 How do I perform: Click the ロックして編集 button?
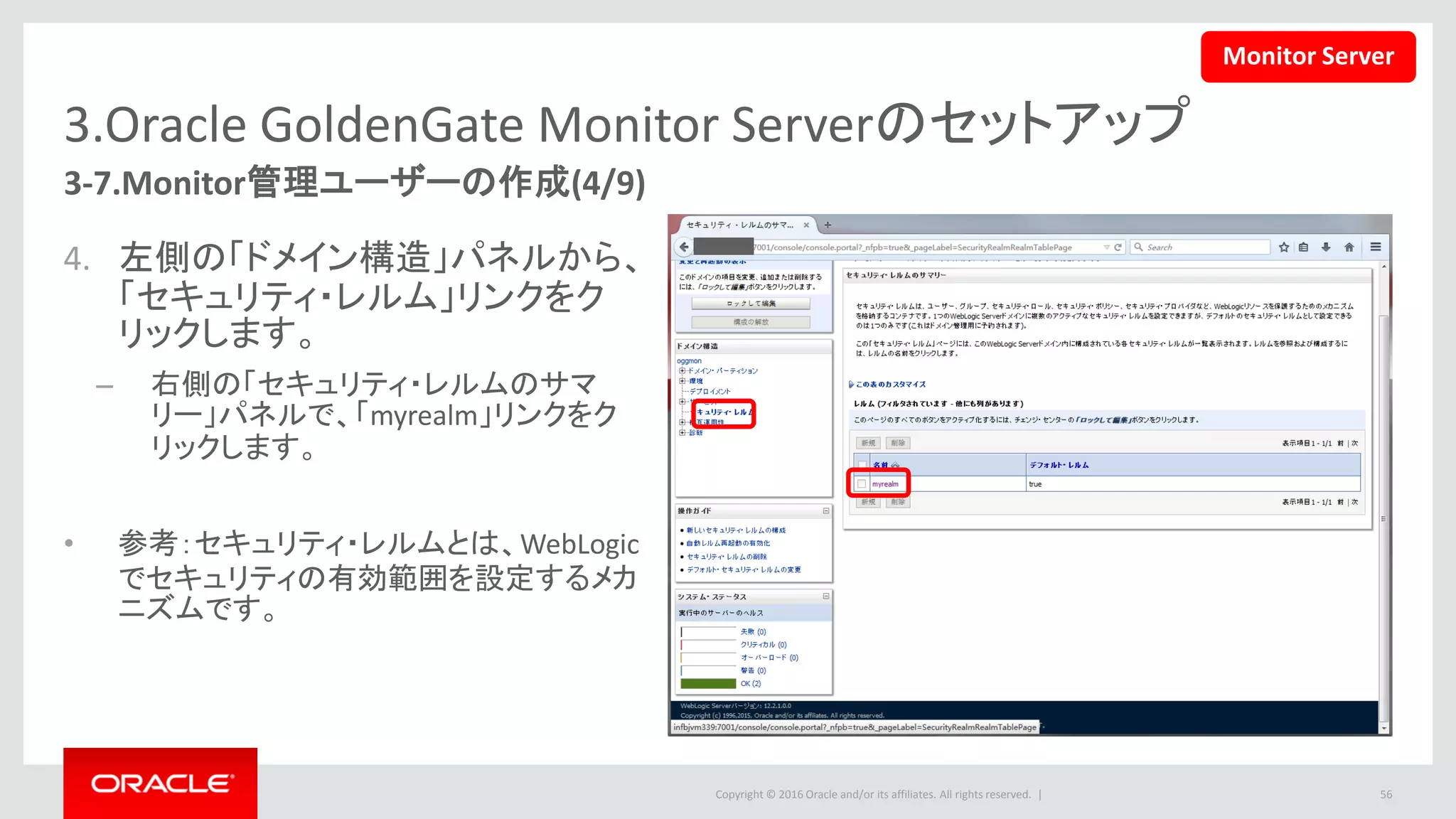[751, 304]
